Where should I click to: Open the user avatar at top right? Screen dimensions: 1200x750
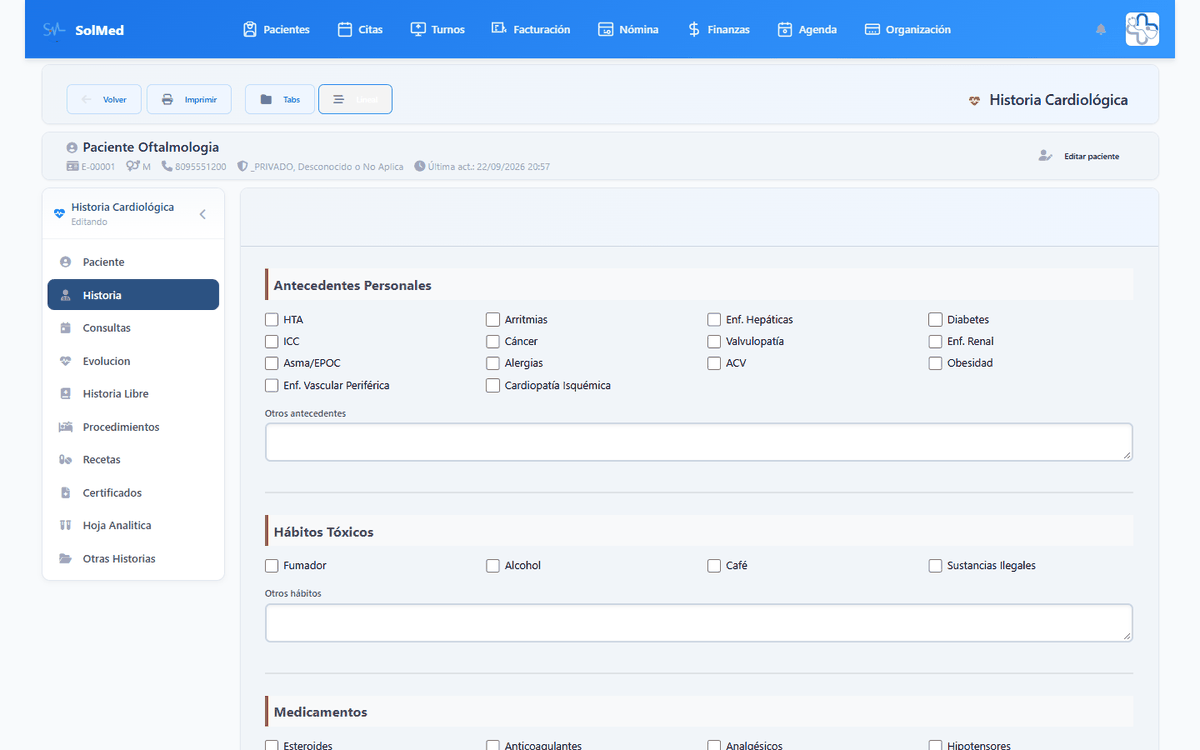[x=1142, y=30]
